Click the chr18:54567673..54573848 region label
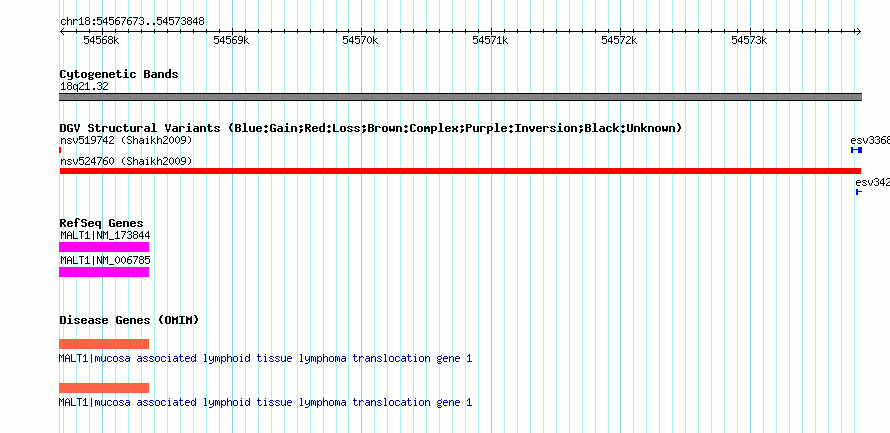The image size is (890, 433). 132,22
